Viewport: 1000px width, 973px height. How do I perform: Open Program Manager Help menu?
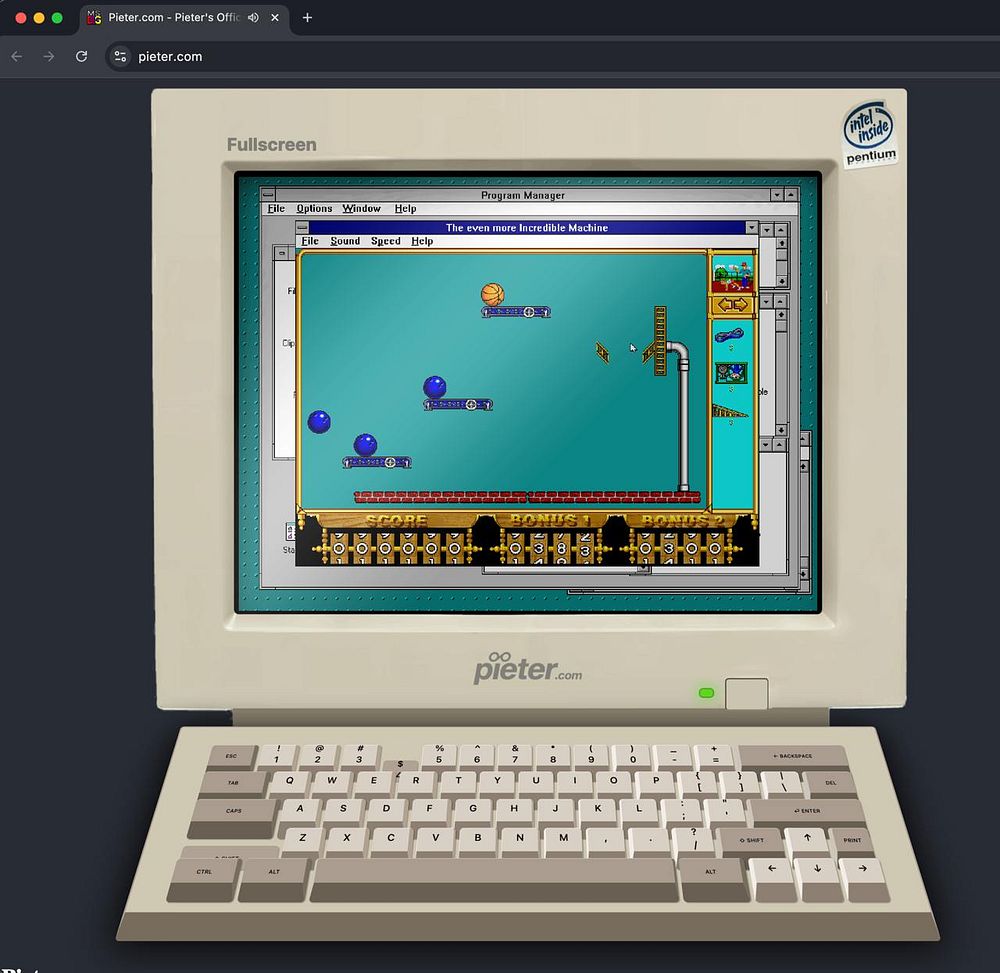[405, 208]
